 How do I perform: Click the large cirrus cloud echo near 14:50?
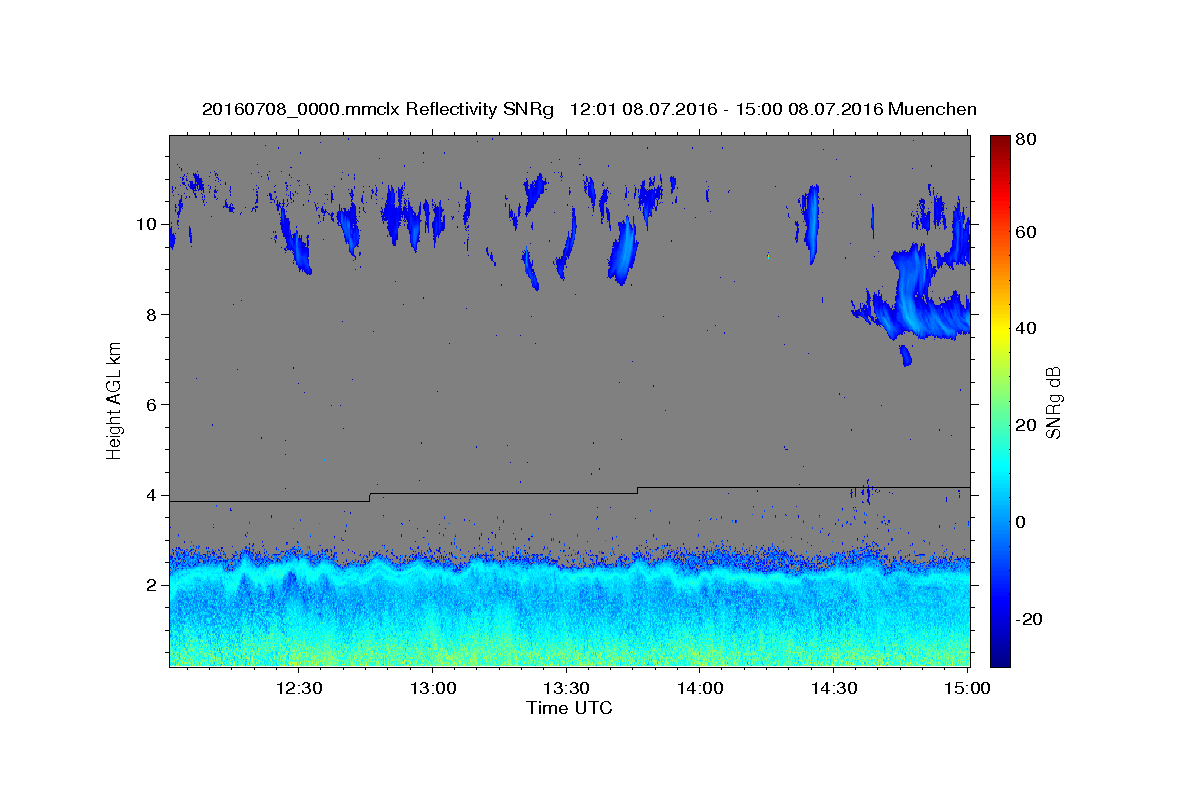point(913,293)
